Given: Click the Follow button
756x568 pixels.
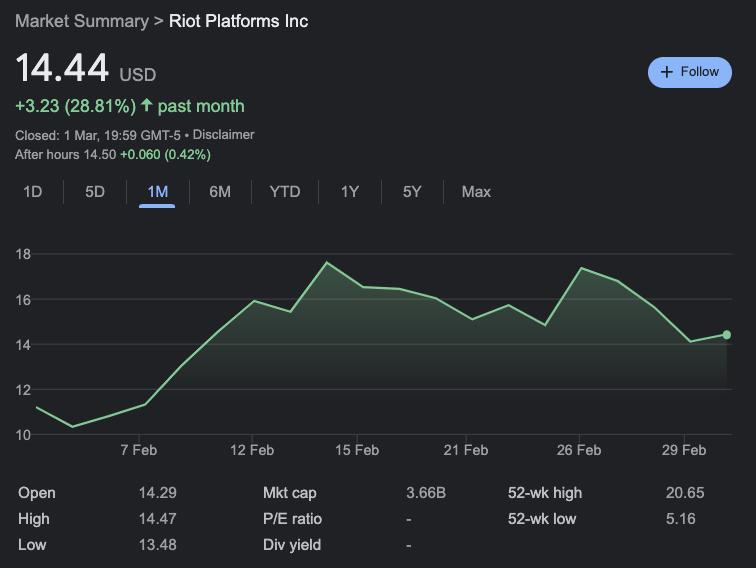Looking at the screenshot, I should 689,72.
